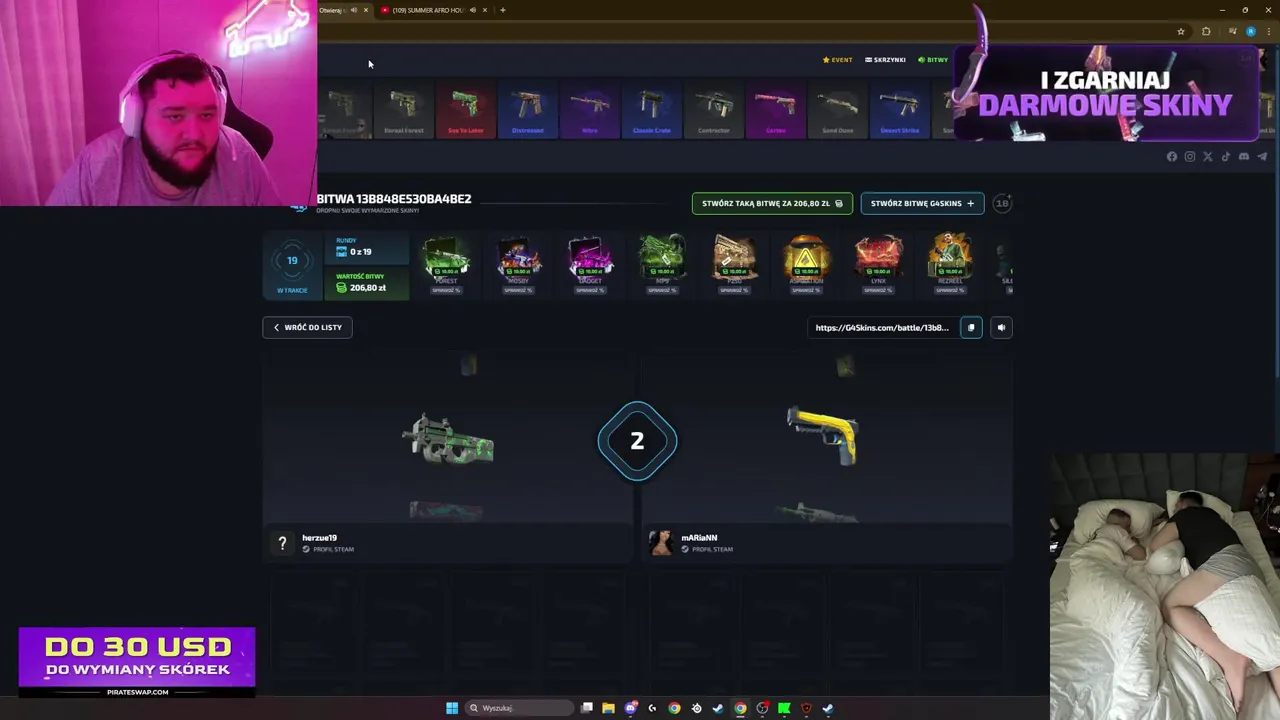1280x720 pixels.
Task: Open a new browser tab
Action: click(503, 10)
